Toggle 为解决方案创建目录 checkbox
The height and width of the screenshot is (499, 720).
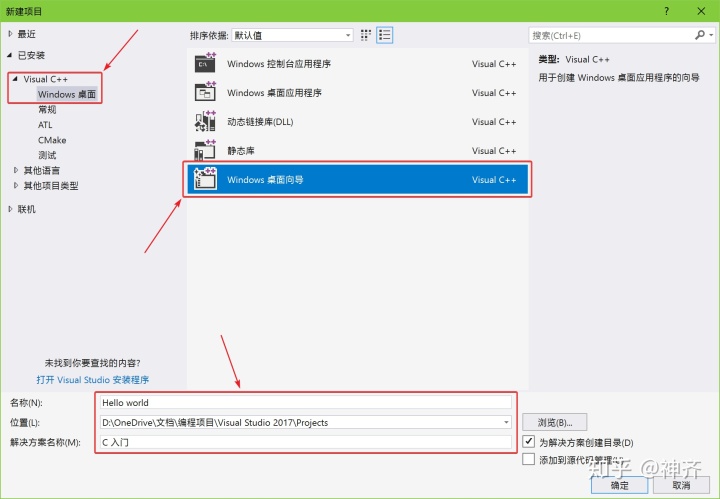click(529, 442)
